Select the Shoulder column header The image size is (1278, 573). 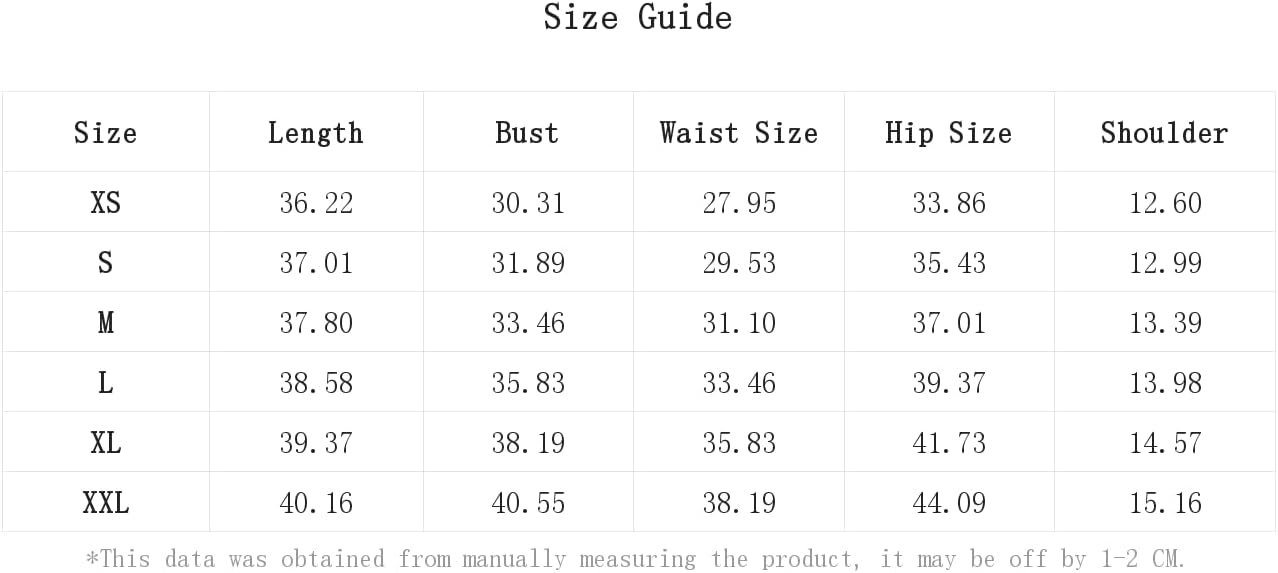tap(1165, 133)
